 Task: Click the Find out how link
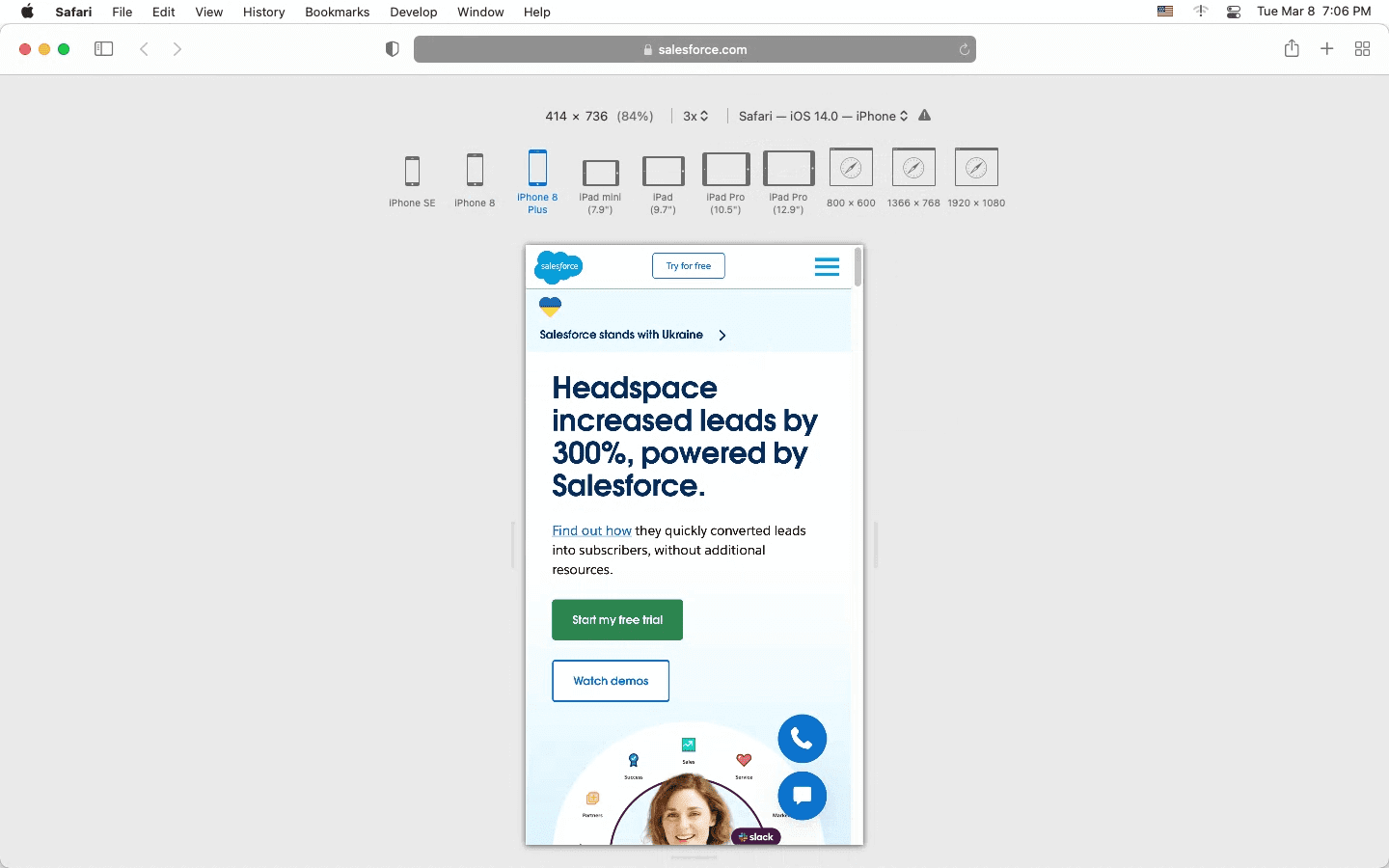pos(590,530)
